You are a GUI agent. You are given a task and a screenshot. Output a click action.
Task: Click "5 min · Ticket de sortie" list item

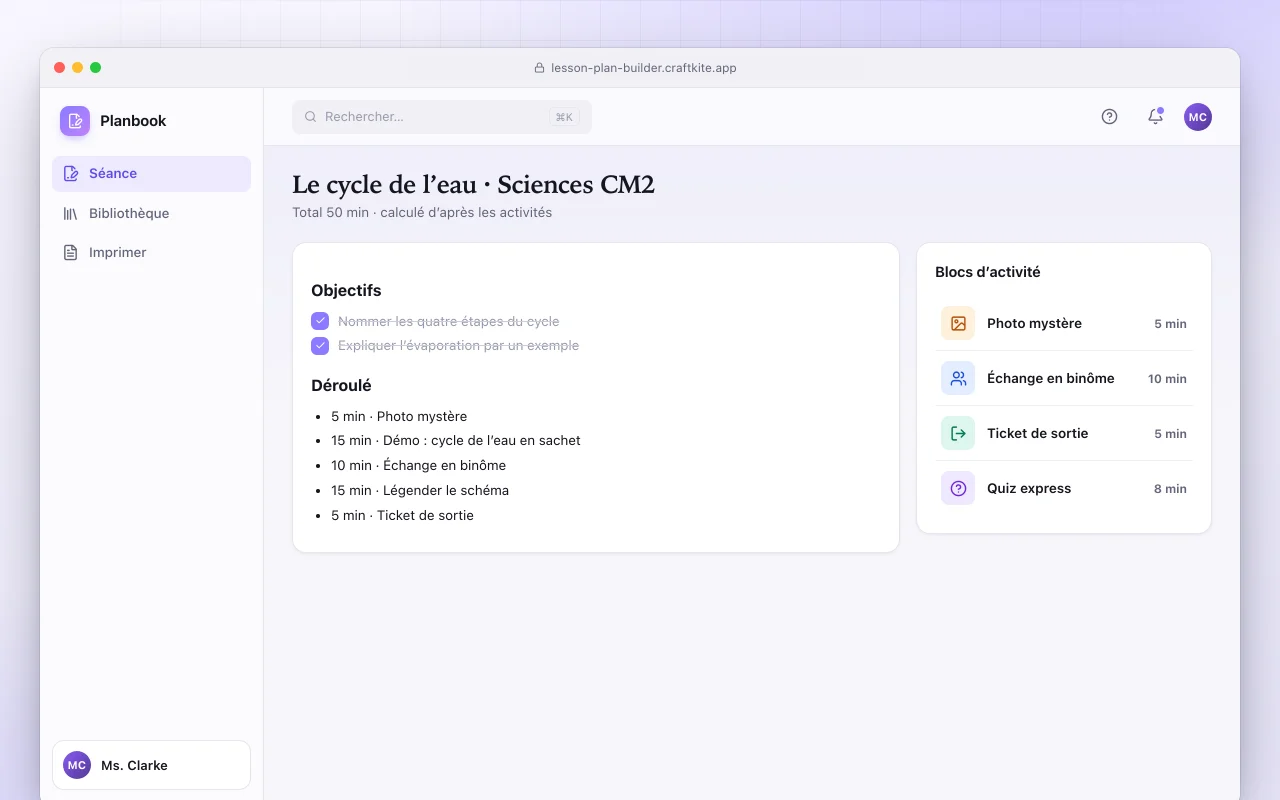coord(403,515)
